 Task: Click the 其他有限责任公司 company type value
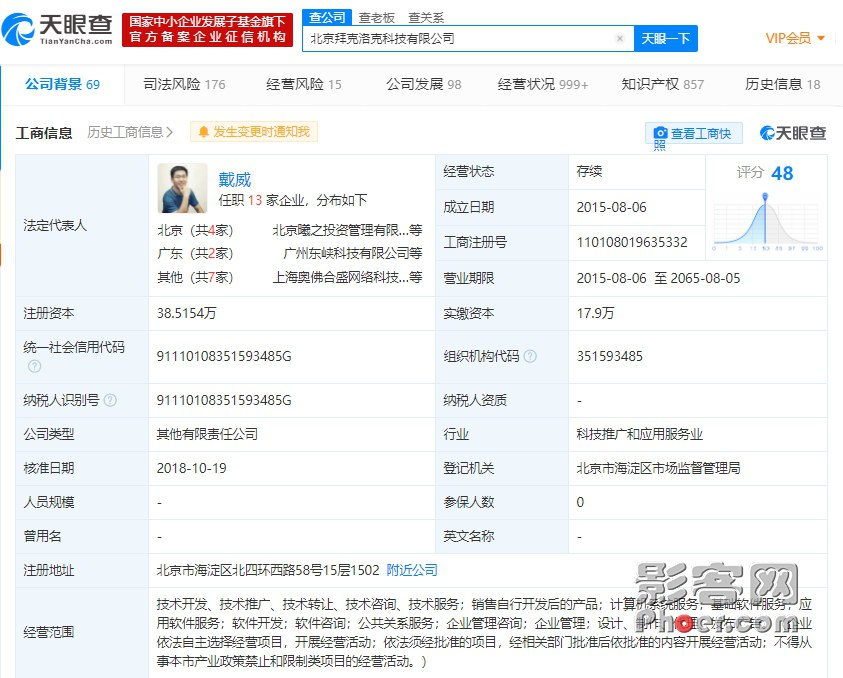pos(207,434)
